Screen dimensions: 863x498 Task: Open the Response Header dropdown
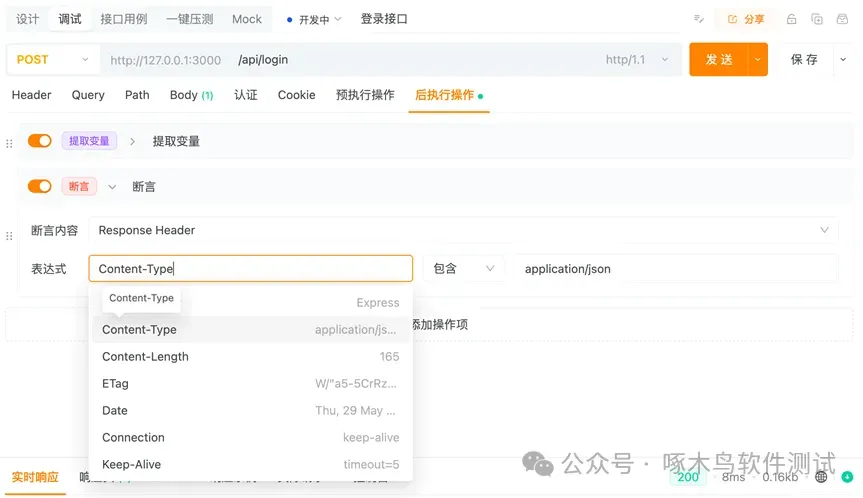coord(463,230)
